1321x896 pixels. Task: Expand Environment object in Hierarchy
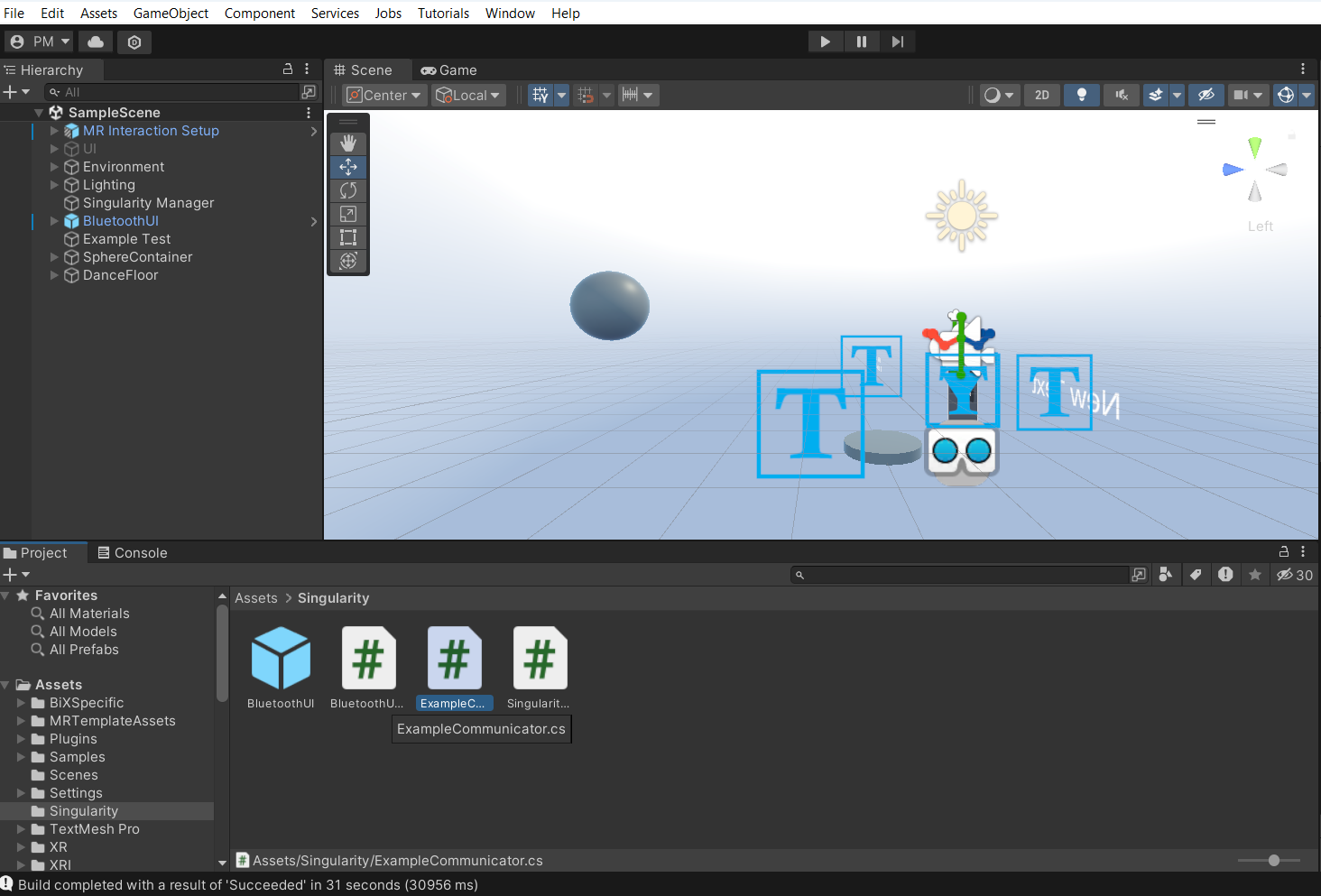[54, 167]
